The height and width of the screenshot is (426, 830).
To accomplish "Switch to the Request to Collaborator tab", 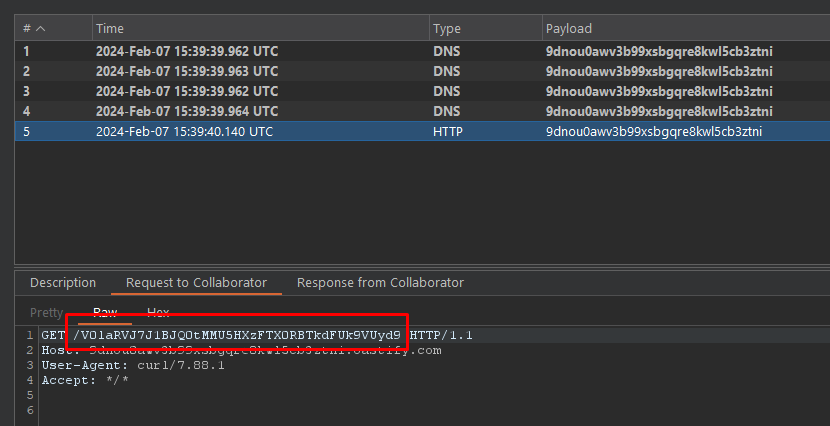I will pyautogui.click(x=196, y=283).
